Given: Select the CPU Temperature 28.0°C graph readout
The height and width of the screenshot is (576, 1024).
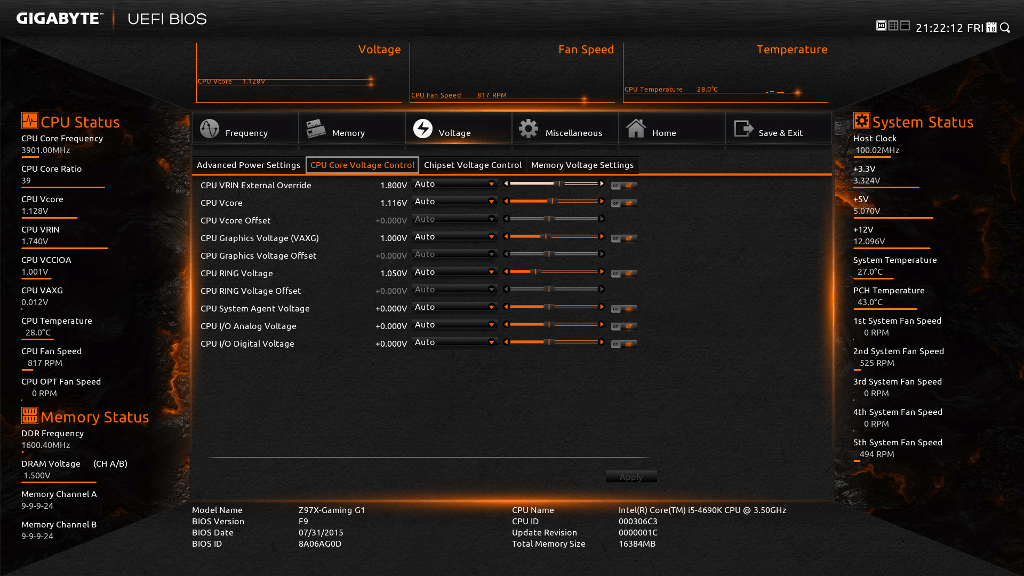Looking at the screenshot, I should [671, 89].
